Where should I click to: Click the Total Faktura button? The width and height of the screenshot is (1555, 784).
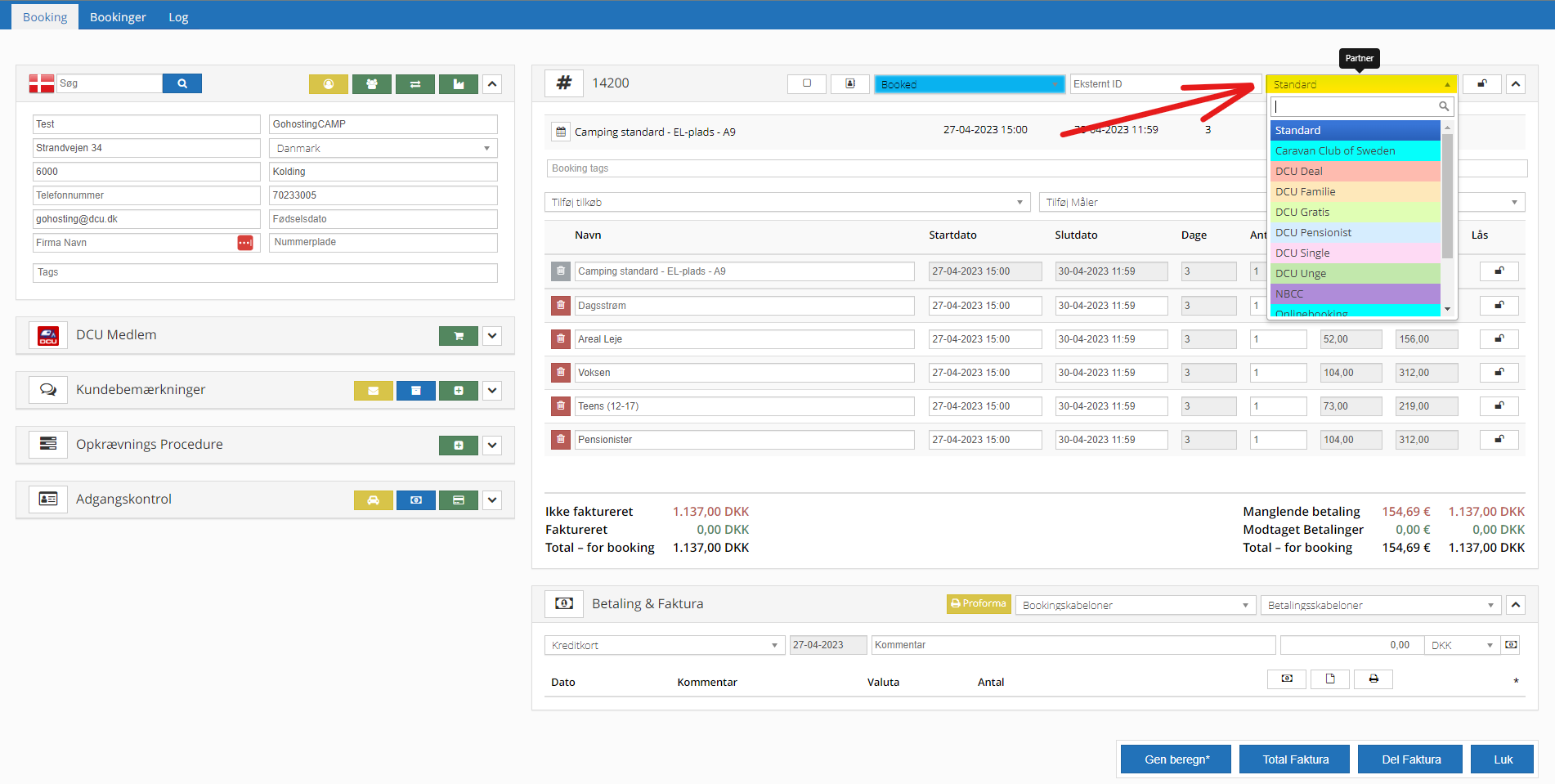point(1295,759)
